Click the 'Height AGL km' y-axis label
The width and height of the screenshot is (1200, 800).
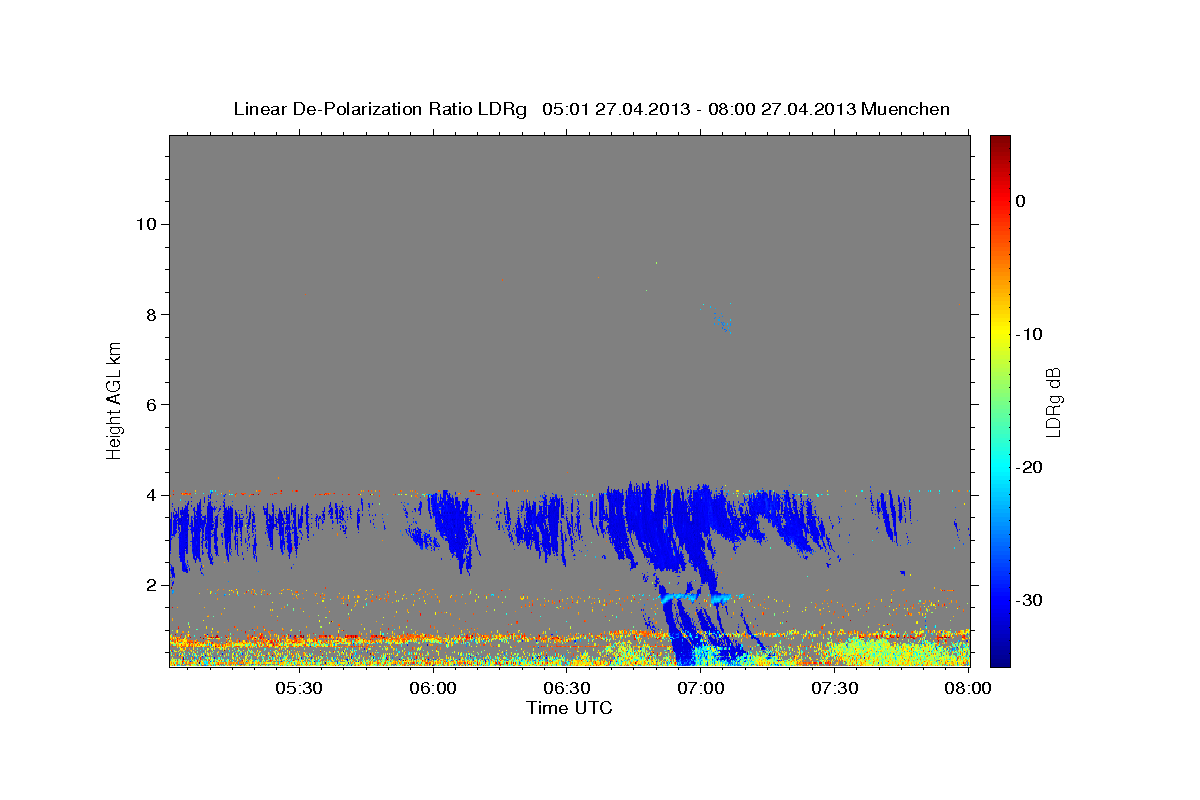point(115,400)
